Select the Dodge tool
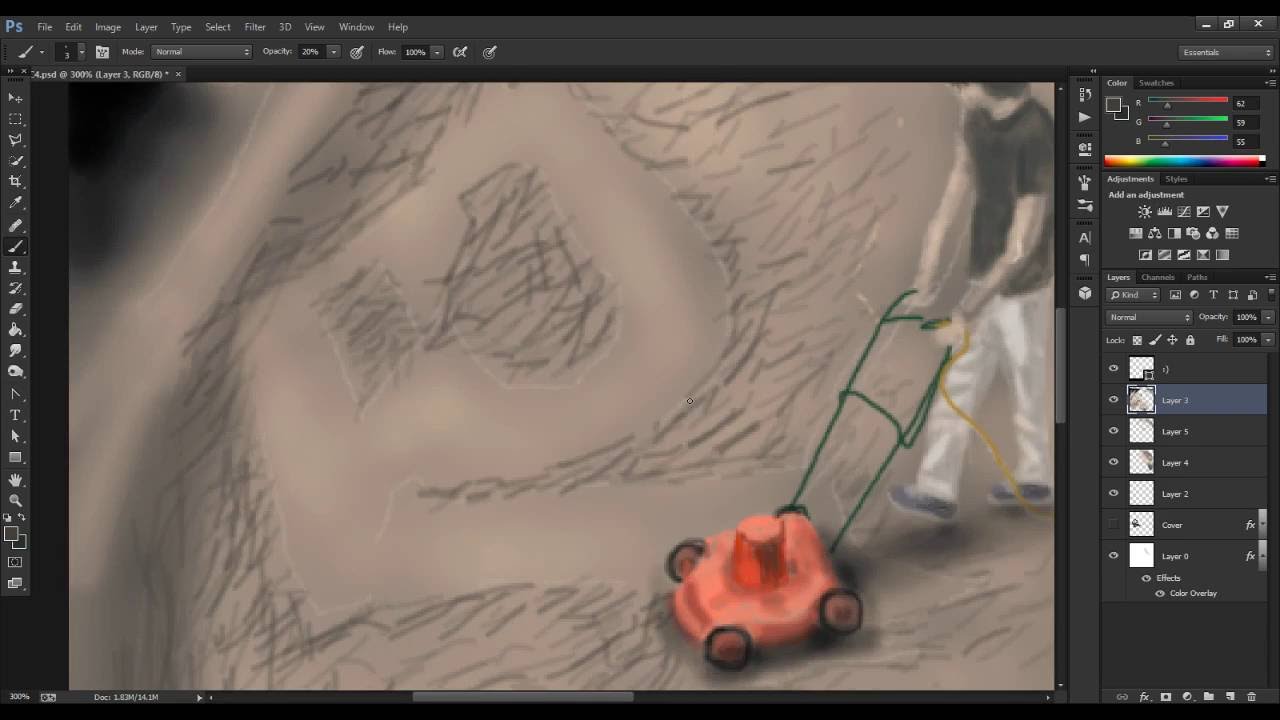 coord(16,372)
